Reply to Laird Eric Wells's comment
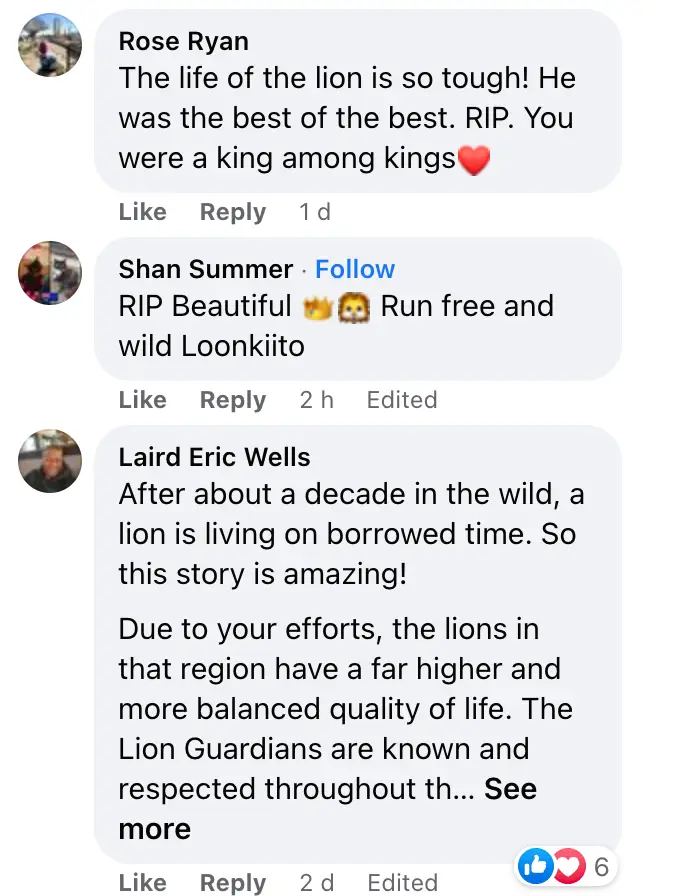This screenshot has width=686, height=896. (x=232, y=882)
